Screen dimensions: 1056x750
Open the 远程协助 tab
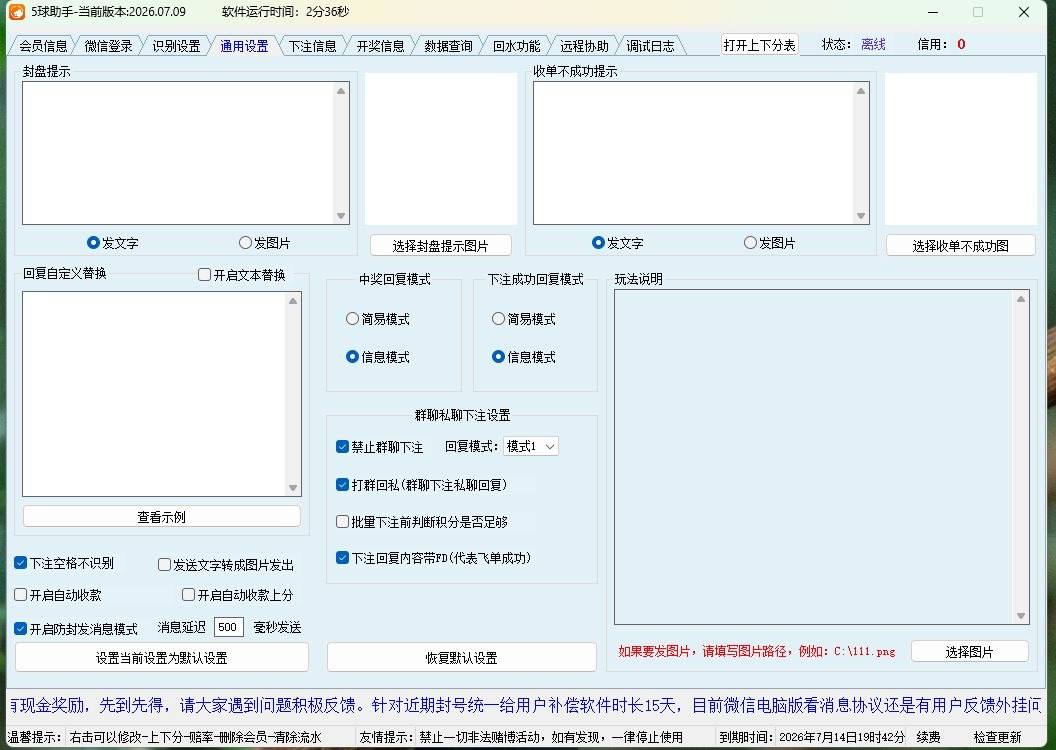[x=585, y=46]
